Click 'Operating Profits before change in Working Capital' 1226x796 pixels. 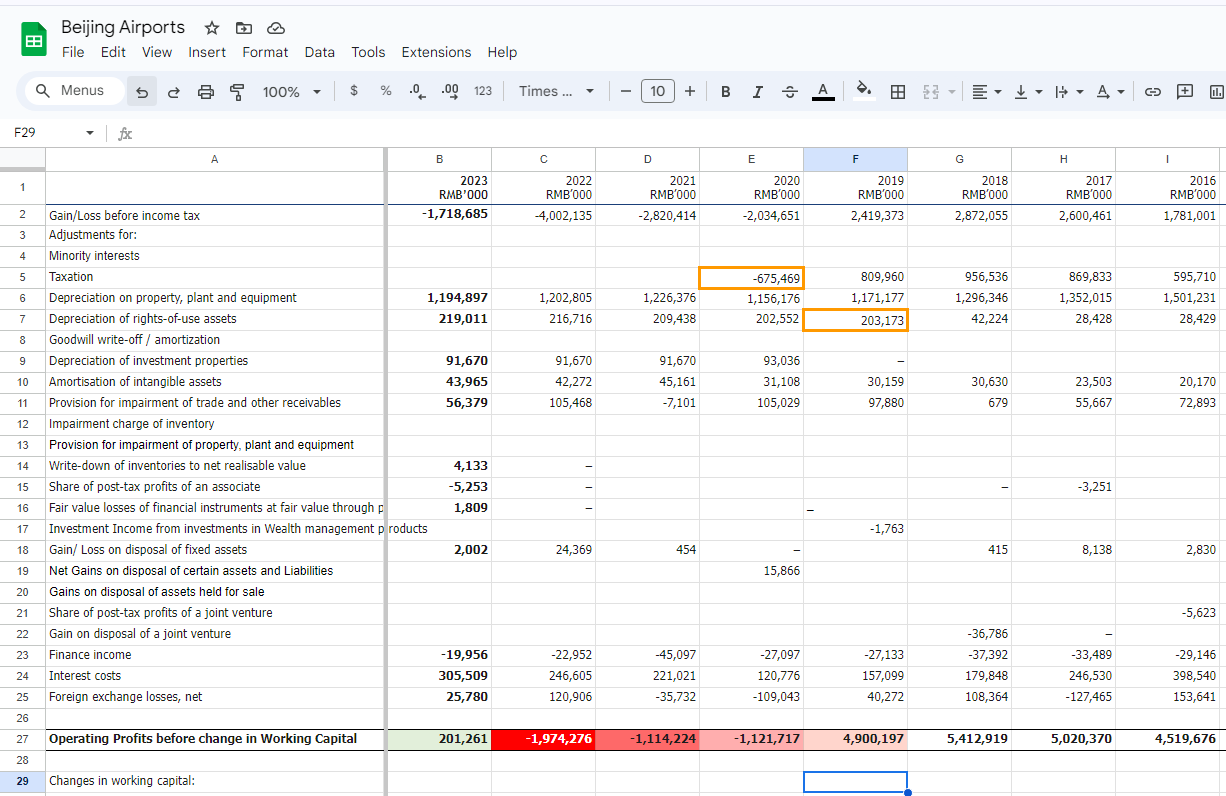tap(203, 739)
